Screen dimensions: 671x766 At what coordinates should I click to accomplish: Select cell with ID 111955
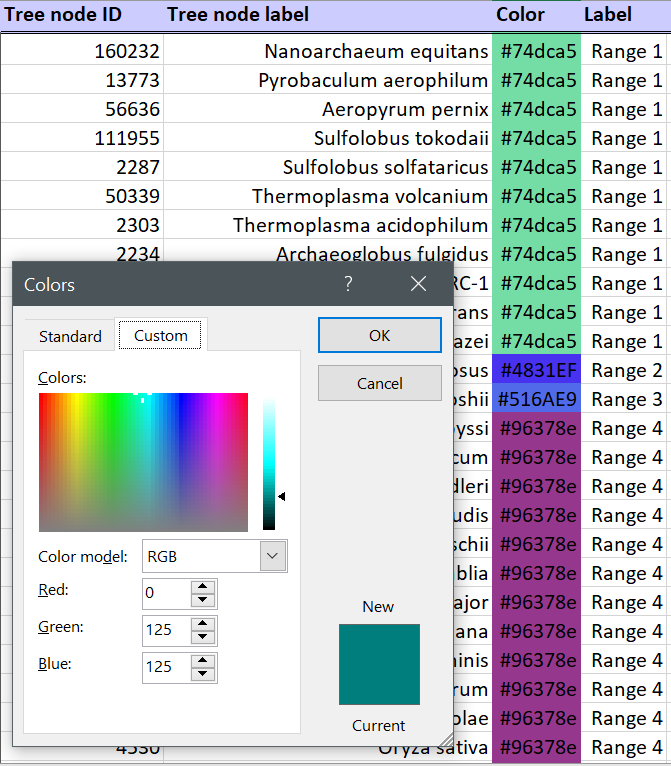click(x=82, y=138)
